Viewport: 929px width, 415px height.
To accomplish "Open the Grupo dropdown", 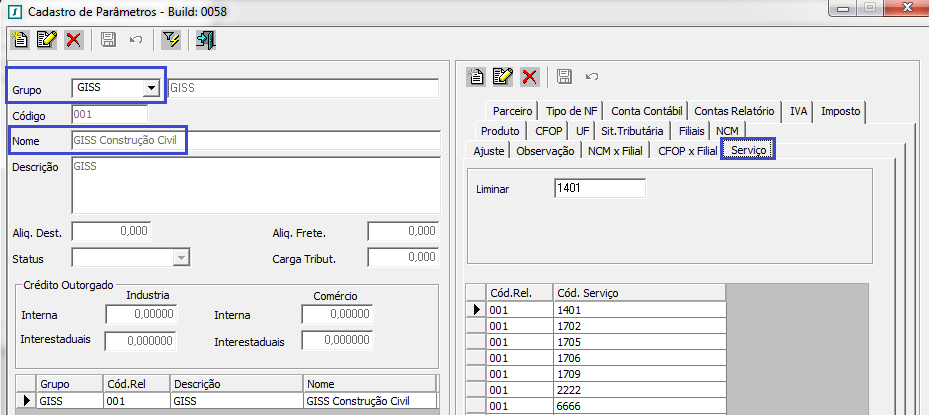I will click(x=151, y=89).
